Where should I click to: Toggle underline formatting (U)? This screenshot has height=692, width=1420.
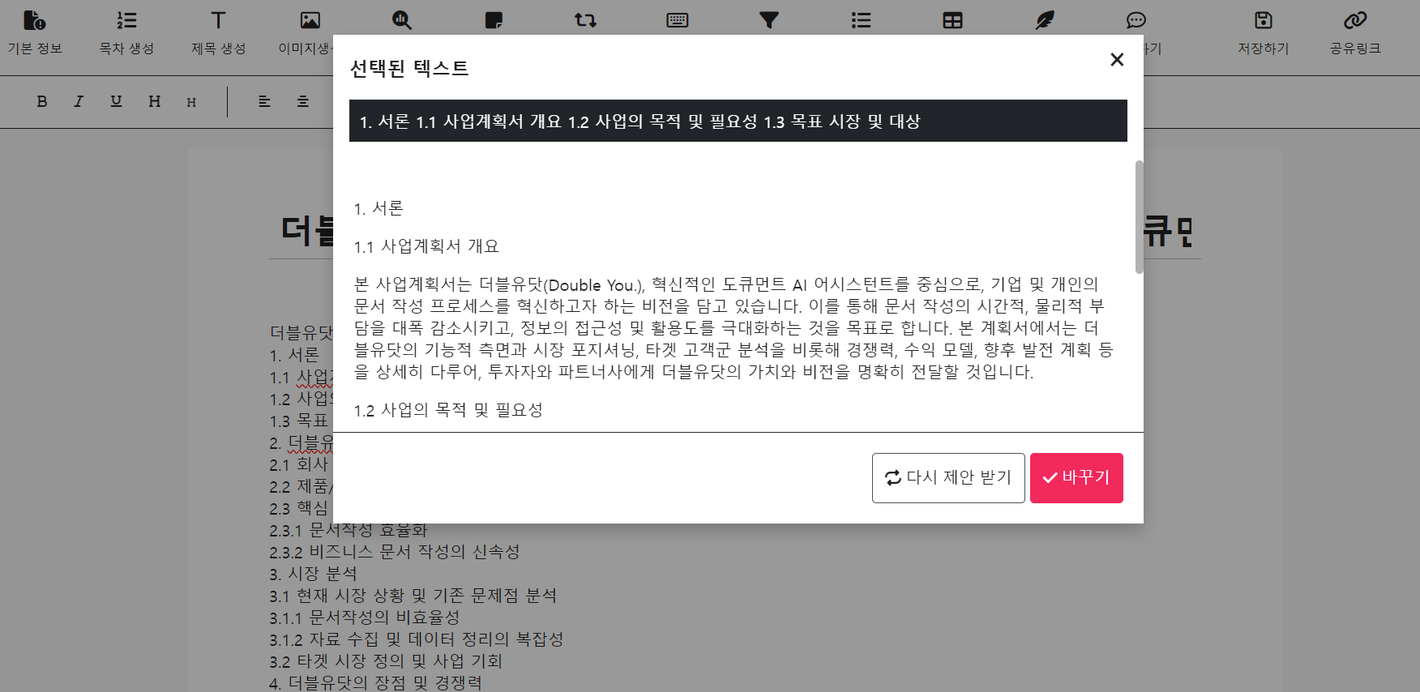click(116, 101)
